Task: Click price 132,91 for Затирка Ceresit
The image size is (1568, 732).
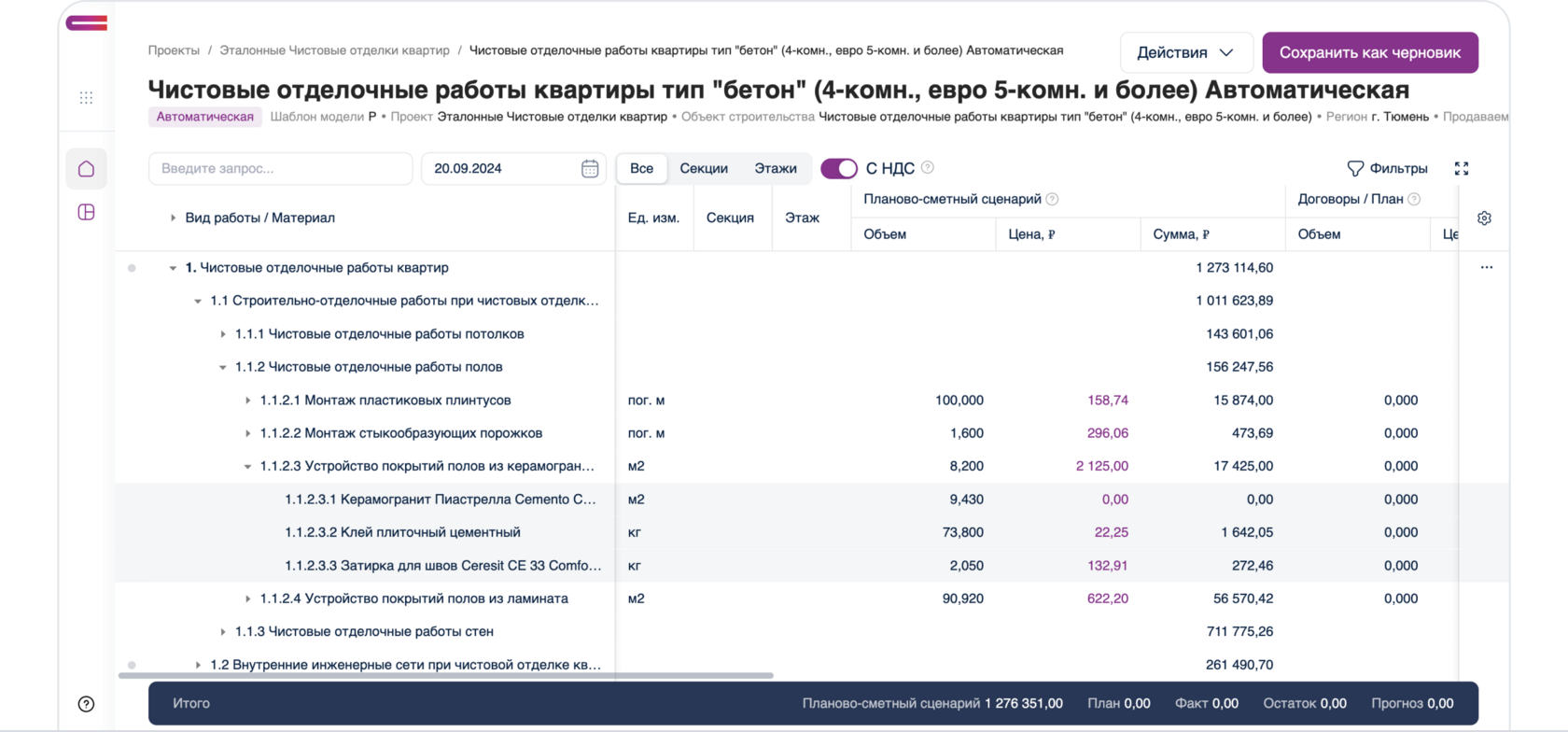Action: (x=1108, y=566)
